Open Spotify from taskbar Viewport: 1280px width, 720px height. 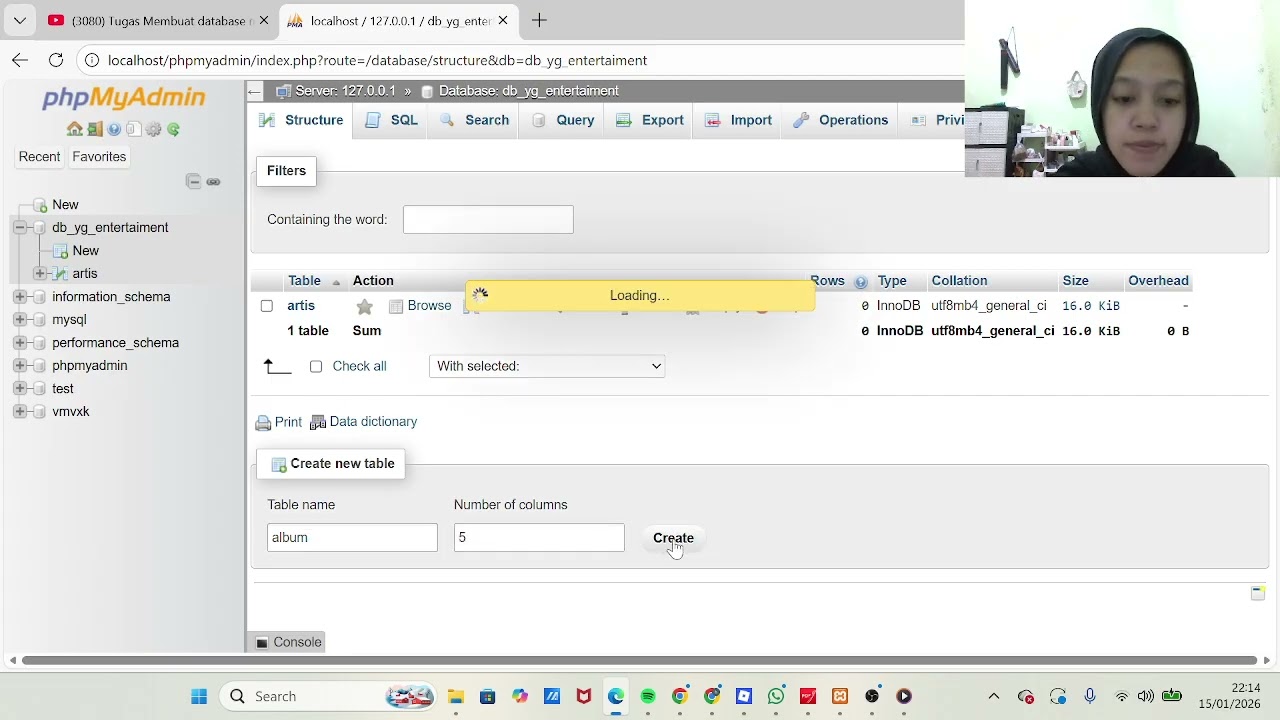pyautogui.click(x=648, y=696)
